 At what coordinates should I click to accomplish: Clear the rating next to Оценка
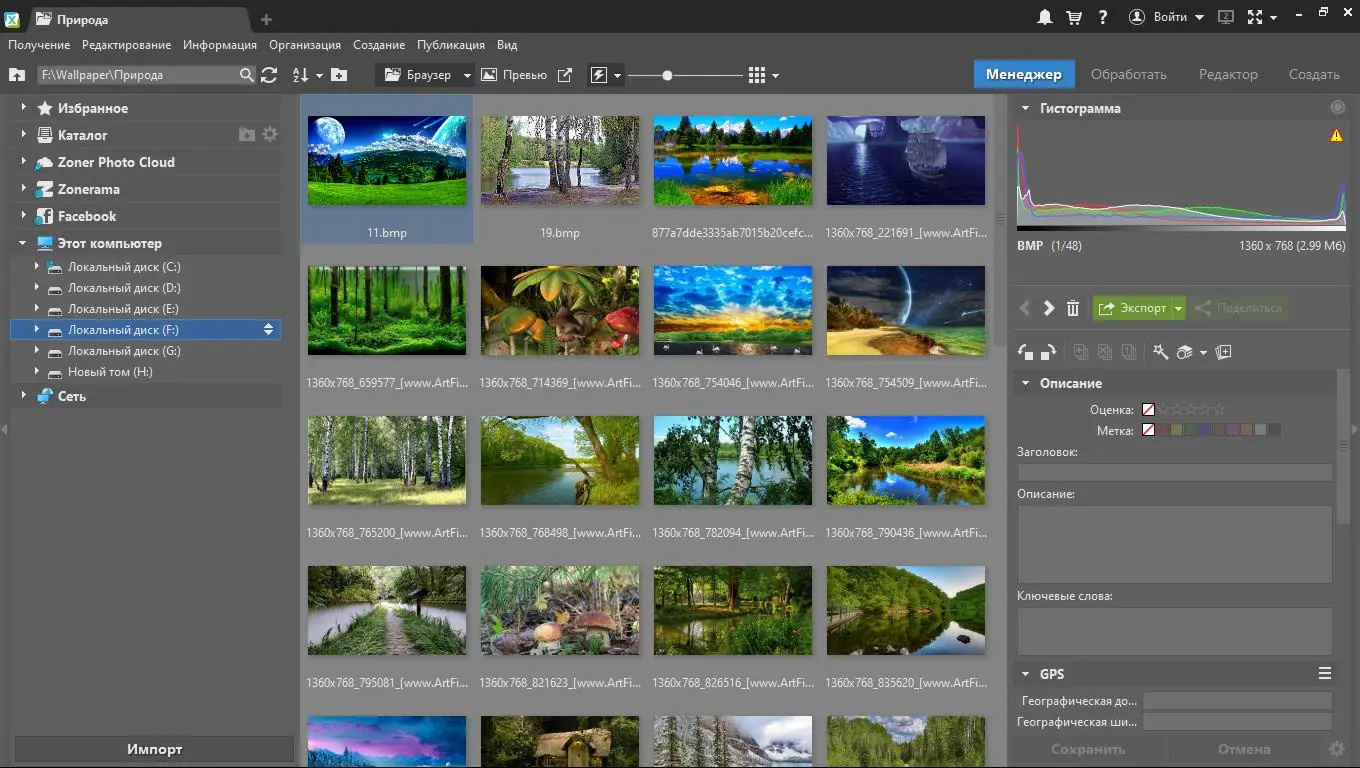(1148, 409)
